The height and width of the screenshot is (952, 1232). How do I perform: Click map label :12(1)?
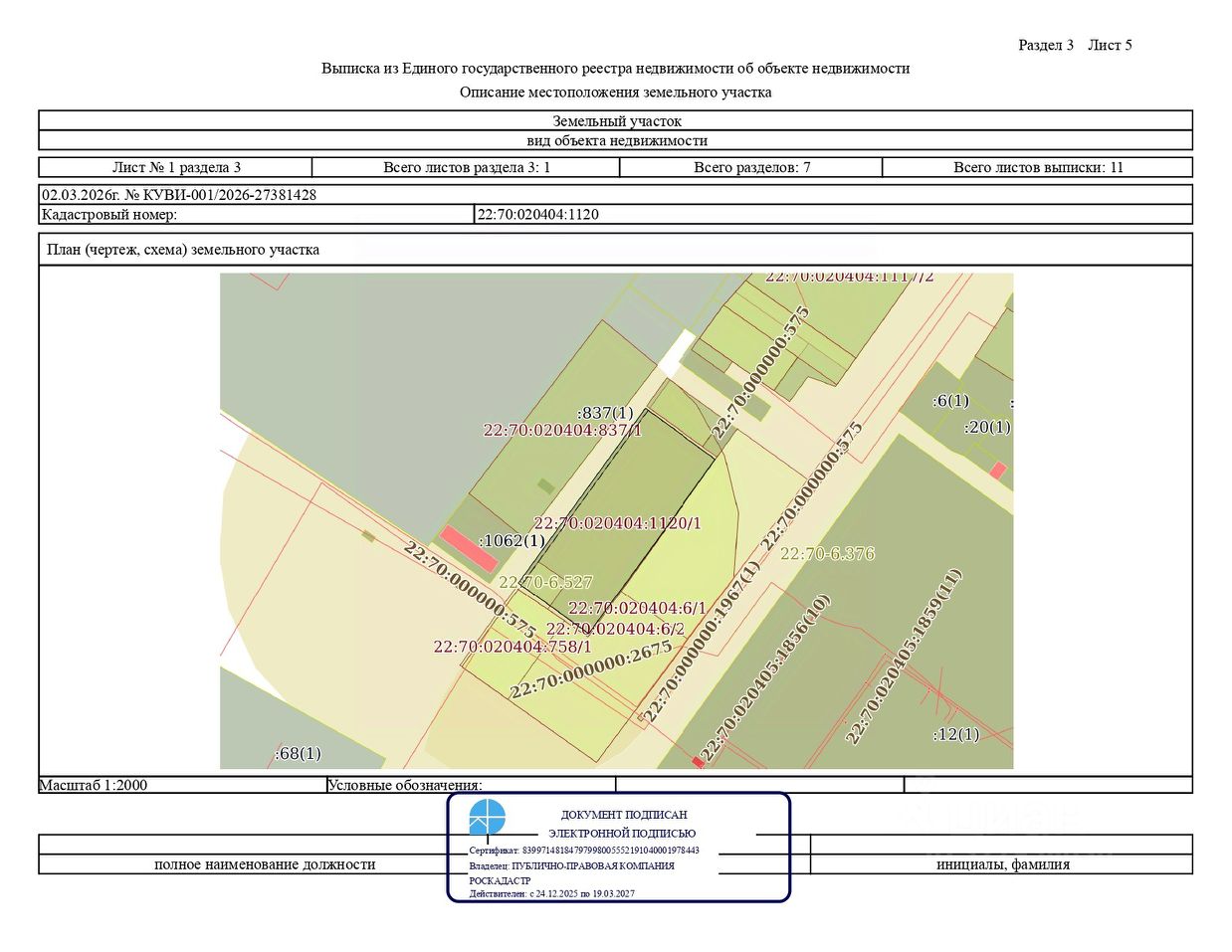point(955,735)
